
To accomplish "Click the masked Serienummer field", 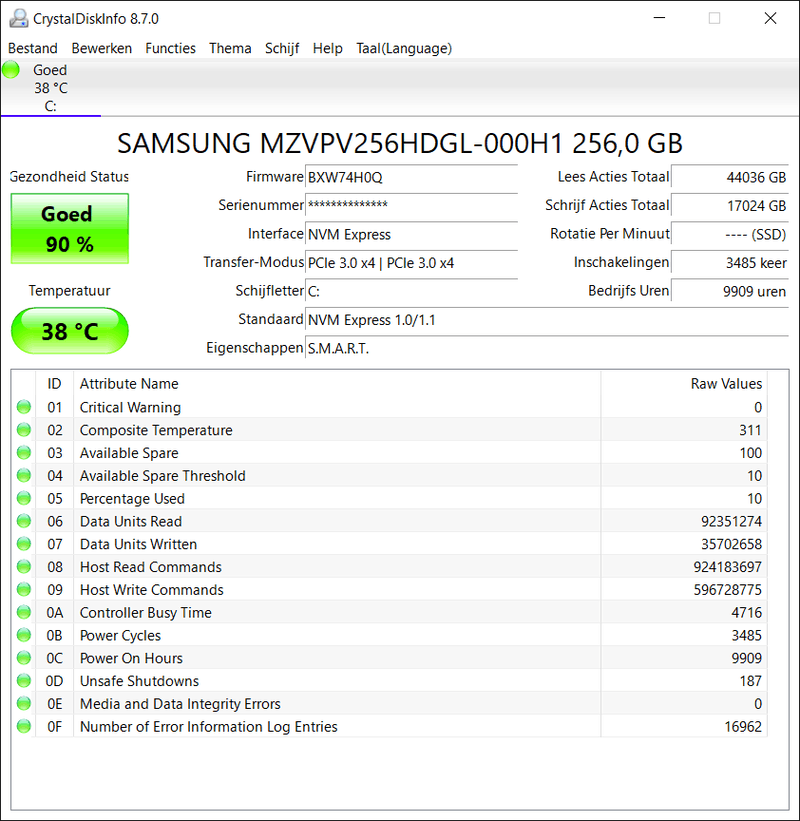I will [411, 206].
